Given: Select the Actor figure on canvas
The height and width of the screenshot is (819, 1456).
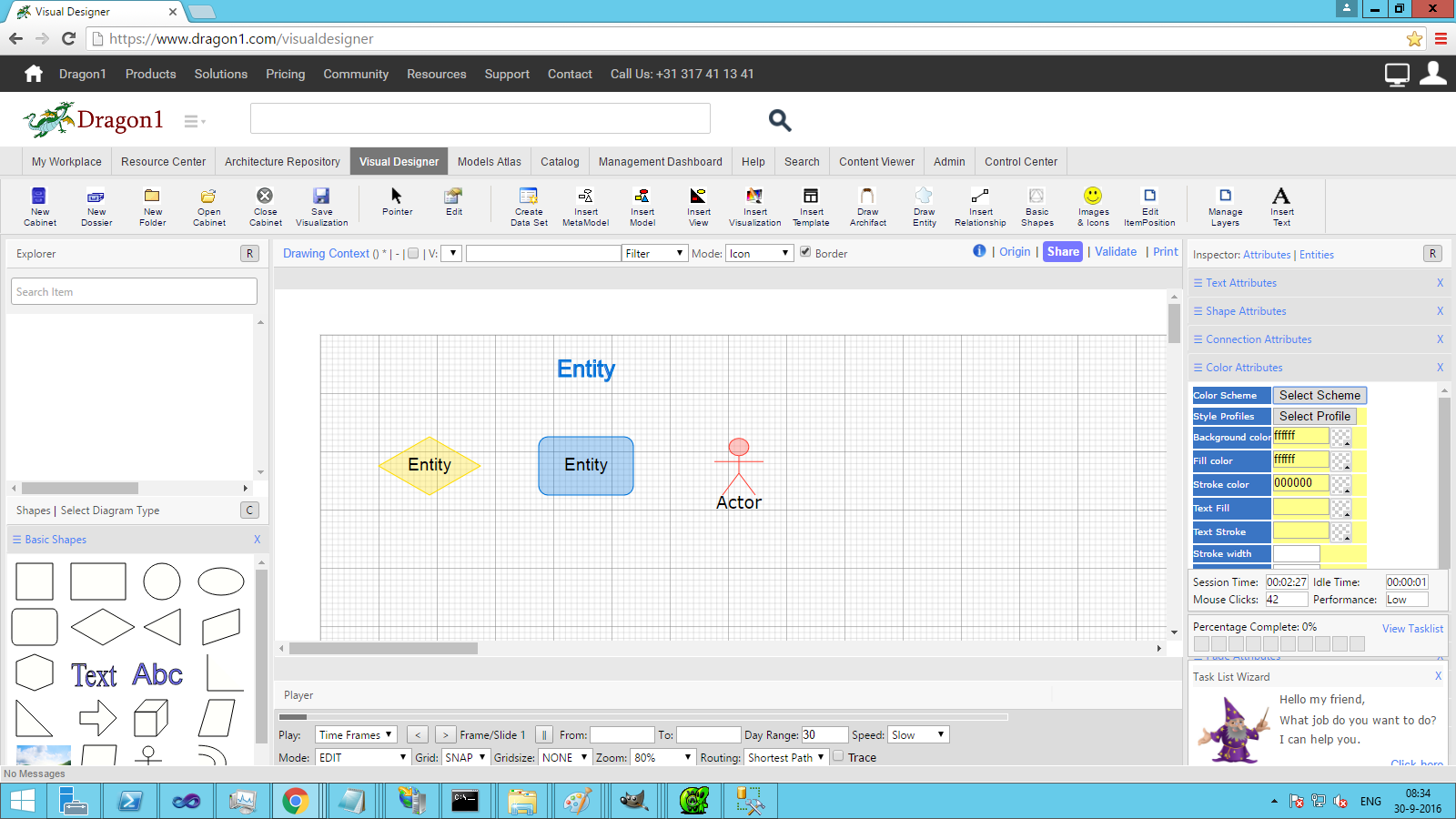Looking at the screenshot, I should (x=739, y=473).
